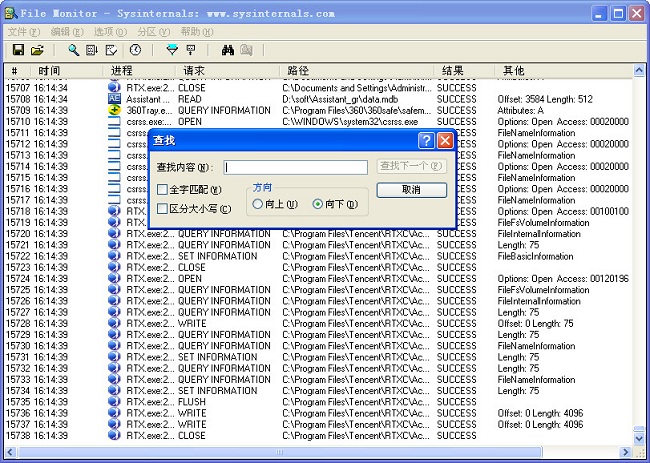The width and height of the screenshot is (650, 463).
Task: Open the Filter funnel icon
Action: click(x=171, y=49)
